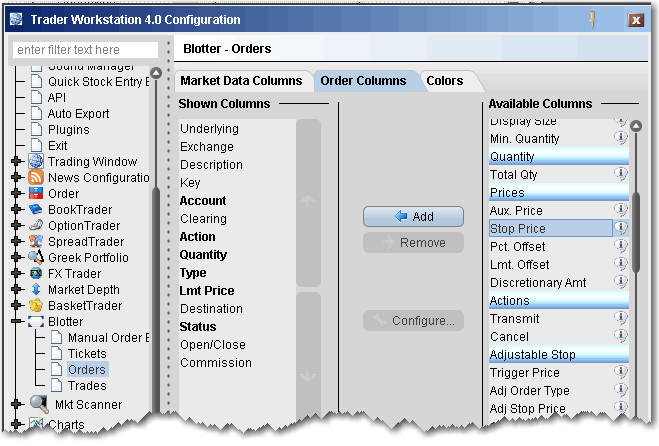Click info icon beside Aux. Price

621,210
